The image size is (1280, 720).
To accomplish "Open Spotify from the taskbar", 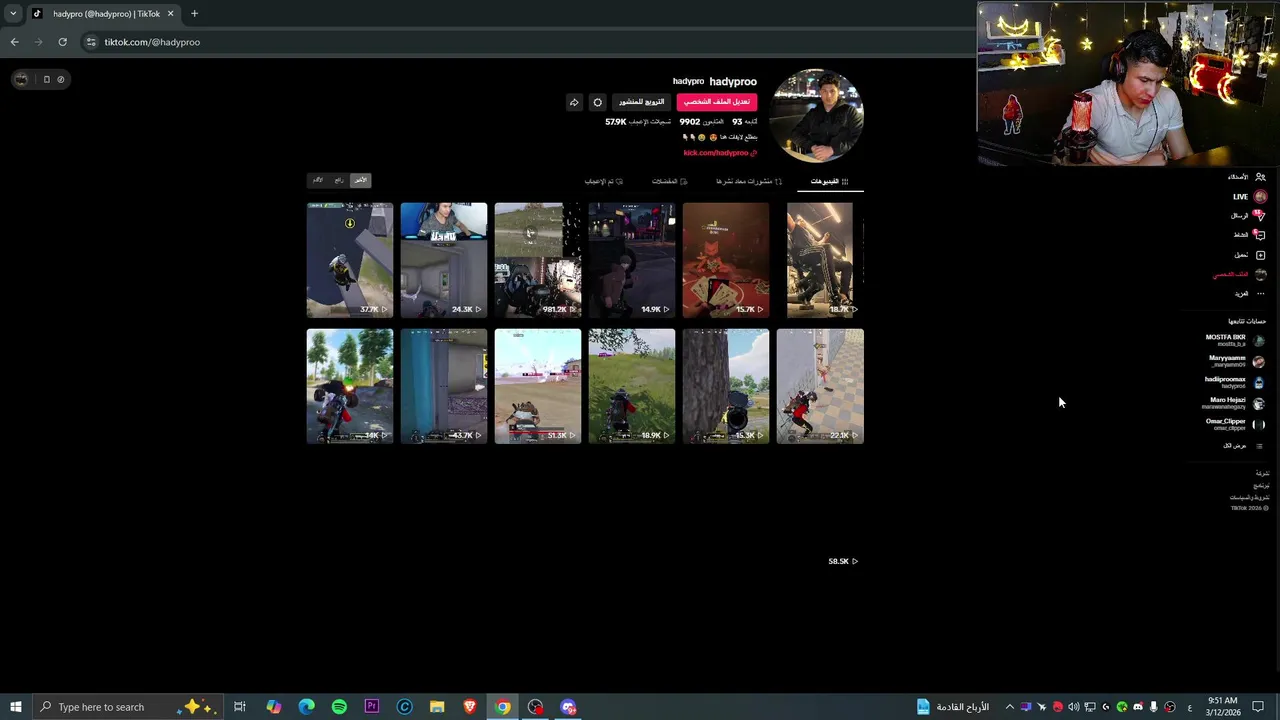I will pyautogui.click(x=339, y=707).
